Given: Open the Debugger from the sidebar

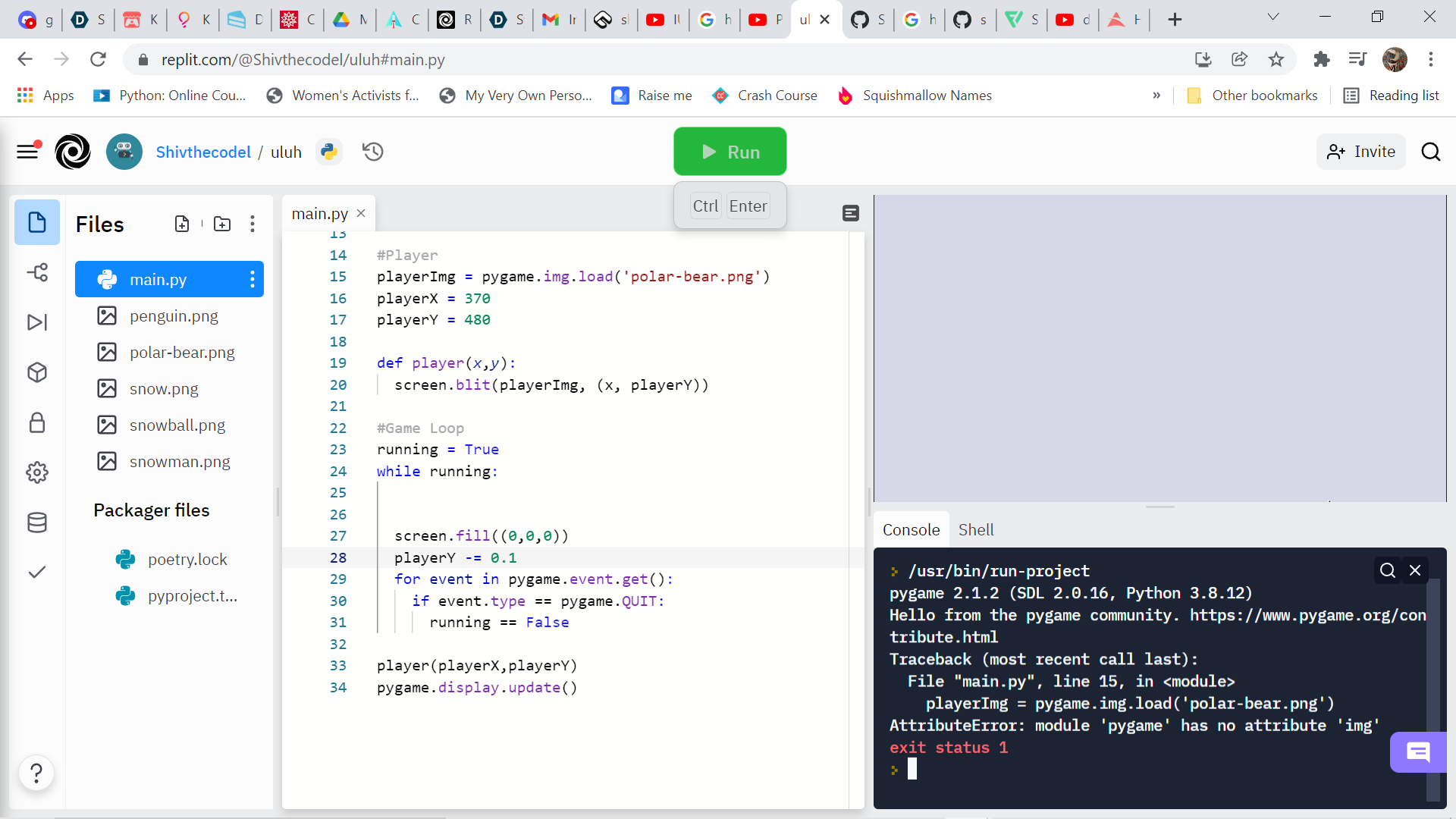Looking at the screenshot, I should [x=37, y=322].
